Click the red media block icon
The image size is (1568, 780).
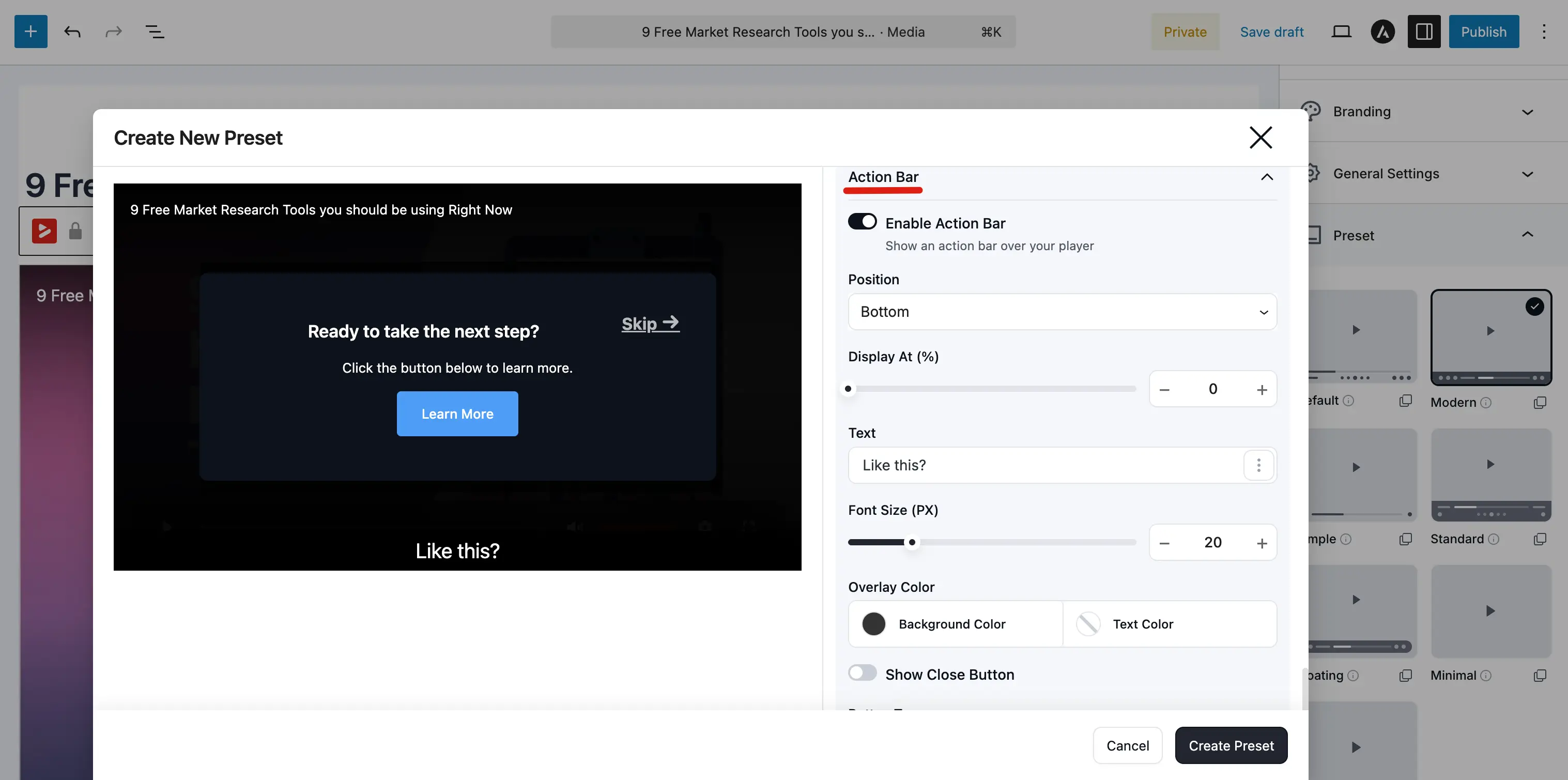[x=44, y=232]
